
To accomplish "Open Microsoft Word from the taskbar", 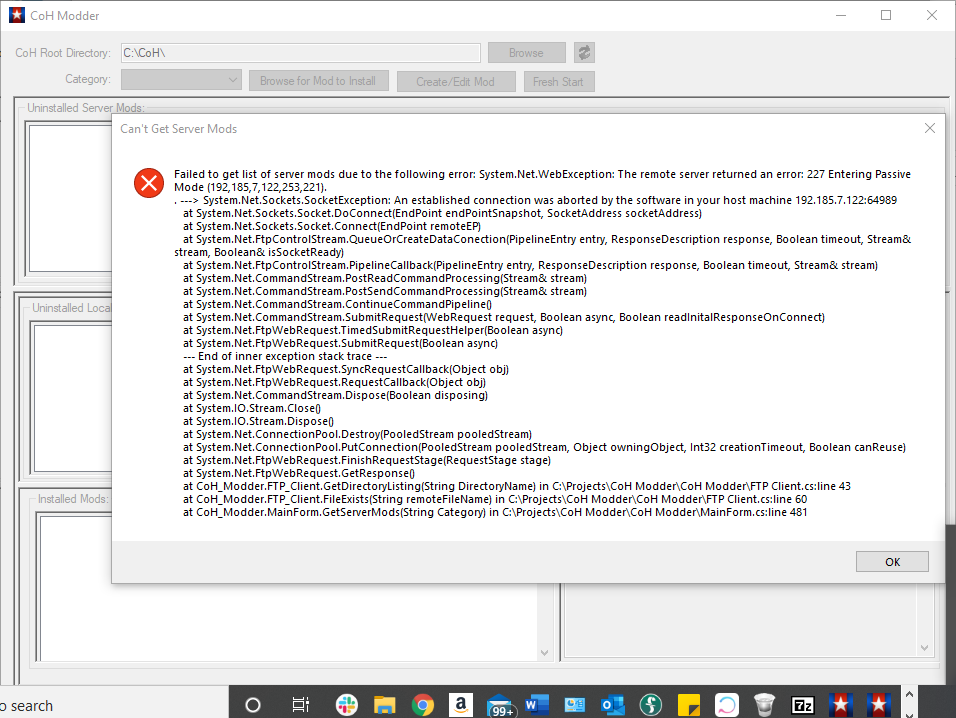I will click(x=537, y=705).
